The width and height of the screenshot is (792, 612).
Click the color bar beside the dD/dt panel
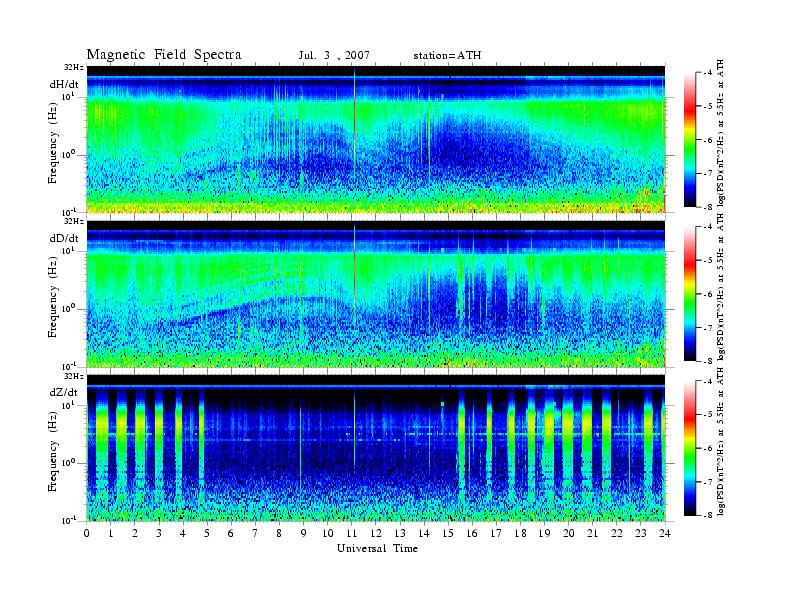coord(689,294)
